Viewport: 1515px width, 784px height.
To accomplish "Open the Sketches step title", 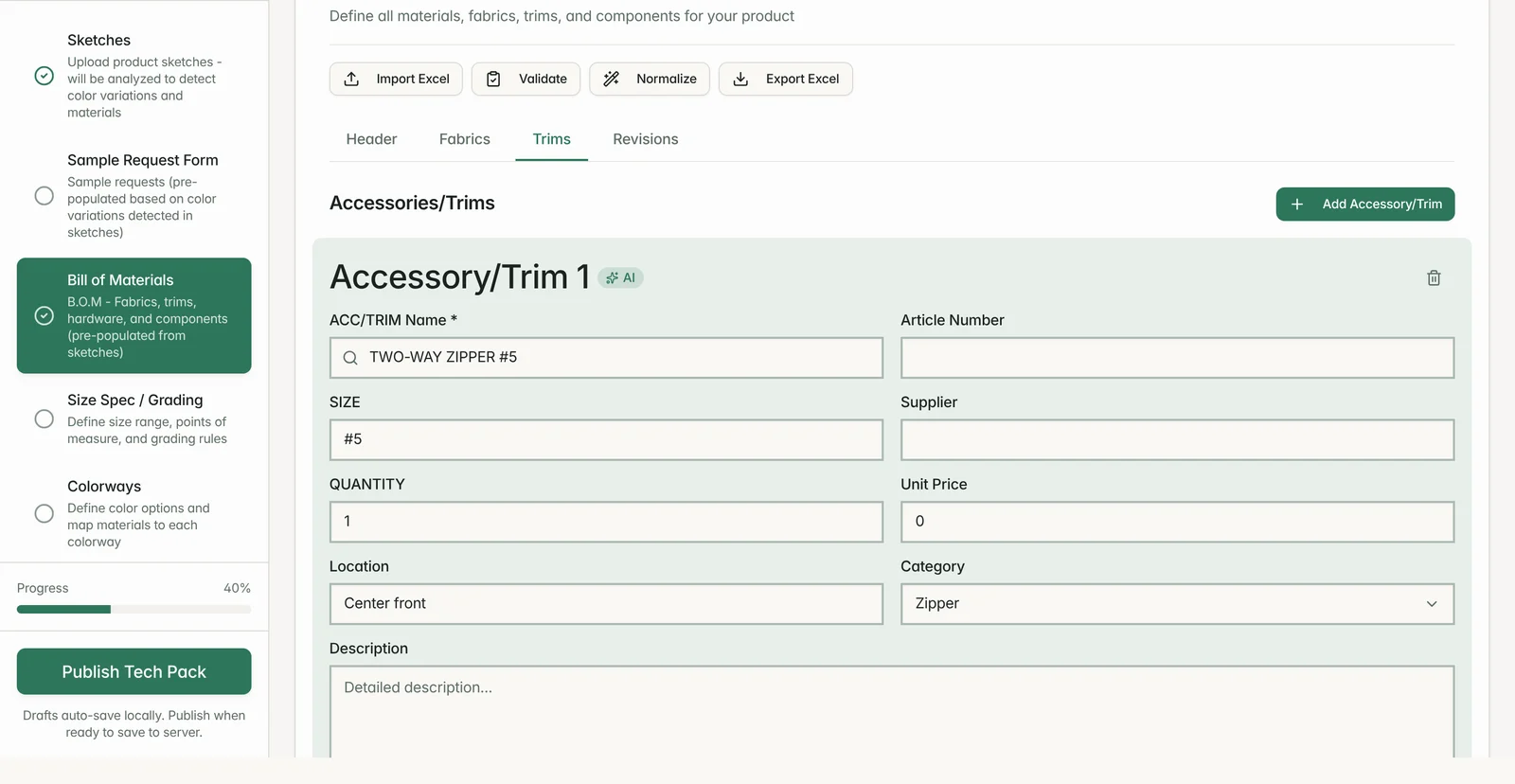I will pyautogui.click(x=98, y=40).
